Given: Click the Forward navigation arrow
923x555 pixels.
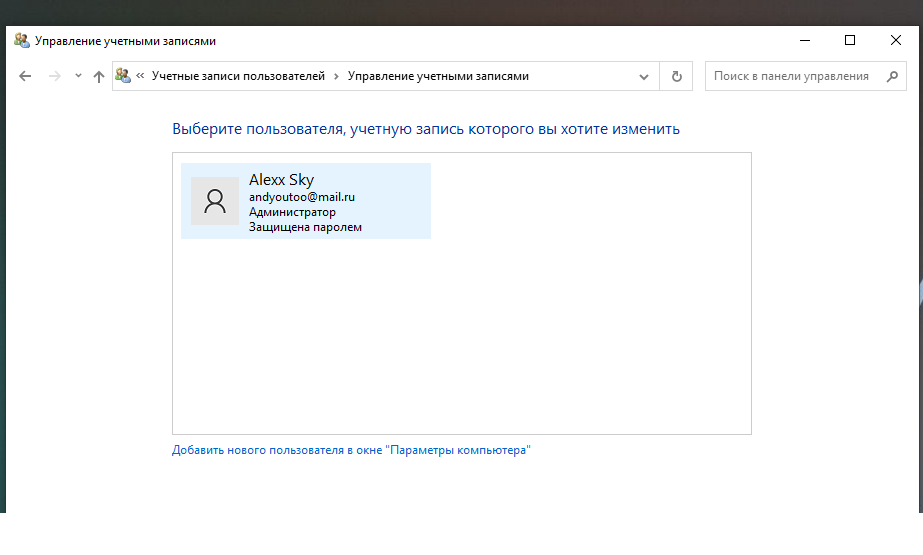Looking at the screenshot, I should [55, 76].
